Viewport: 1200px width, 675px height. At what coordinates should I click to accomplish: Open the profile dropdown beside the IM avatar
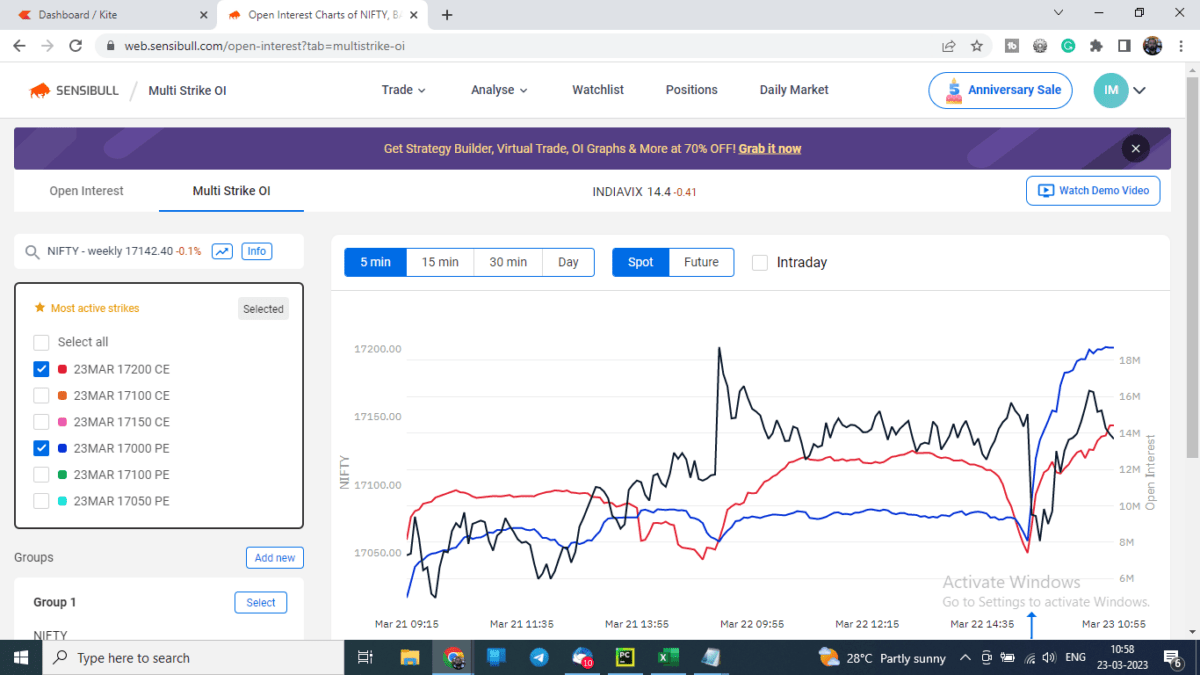point(1140,89)
